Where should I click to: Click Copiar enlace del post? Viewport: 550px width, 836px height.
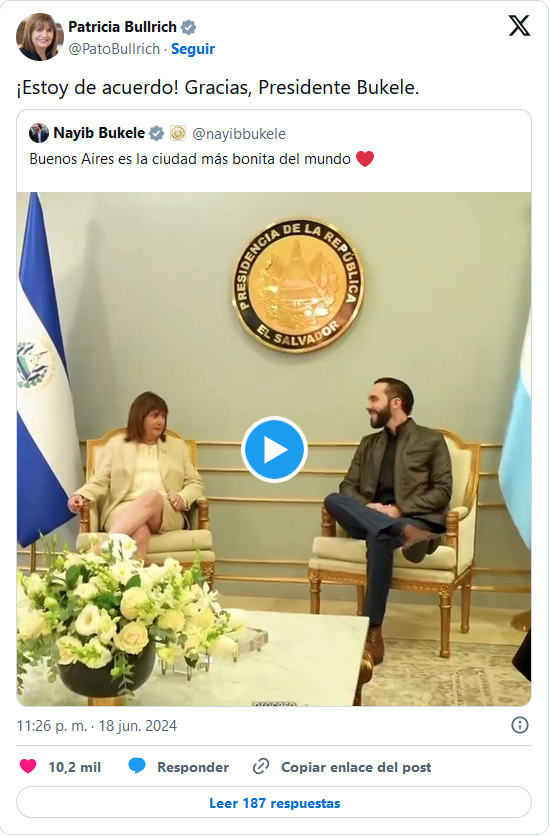coord(356,767)
